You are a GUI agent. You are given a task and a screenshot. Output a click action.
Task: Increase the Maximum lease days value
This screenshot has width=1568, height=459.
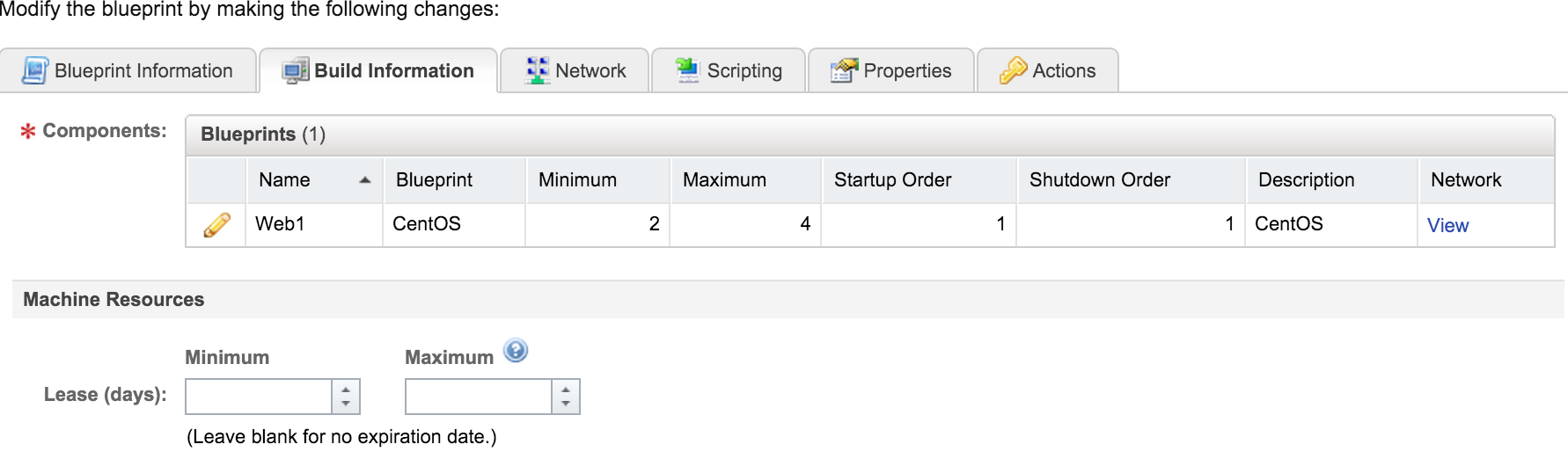coord(566,389)
